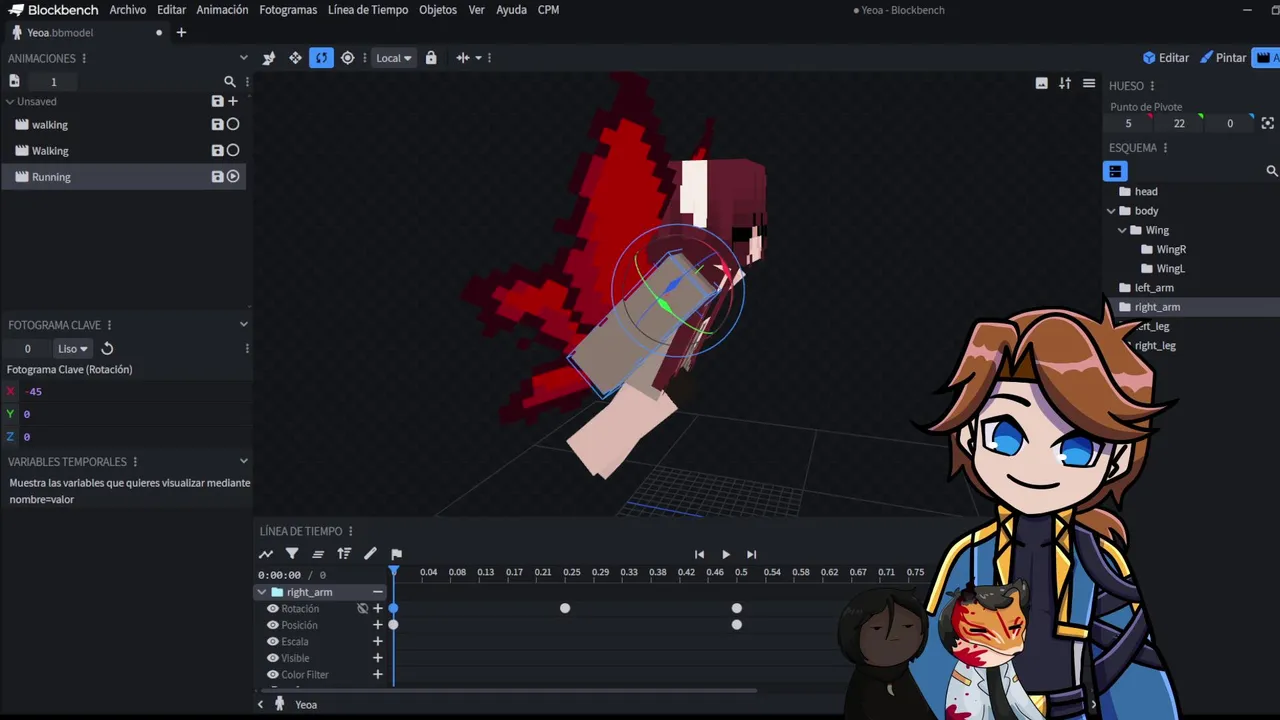Save the lowercase walking animation

217,124
